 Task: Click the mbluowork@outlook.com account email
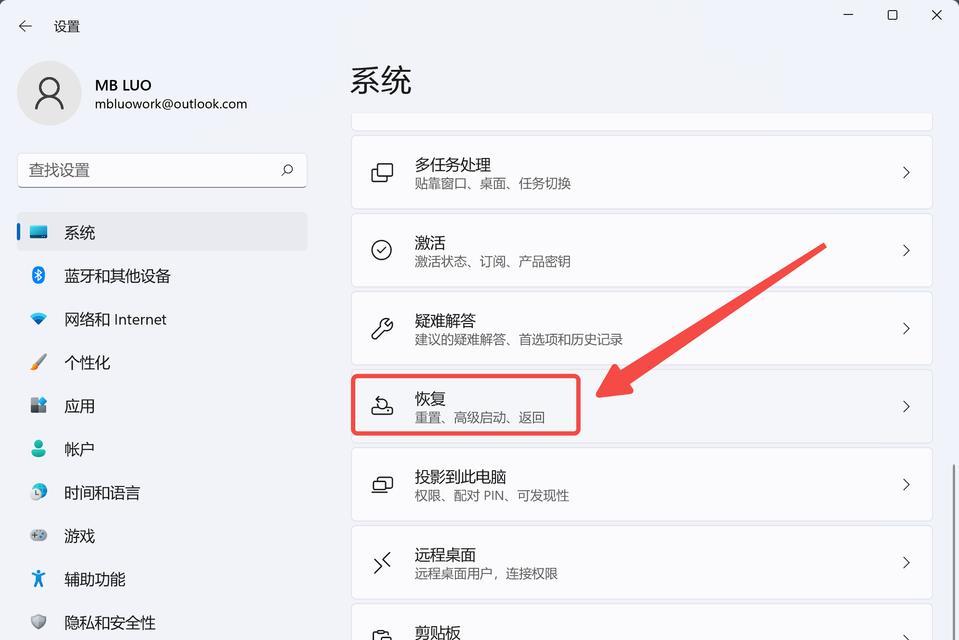171,104
